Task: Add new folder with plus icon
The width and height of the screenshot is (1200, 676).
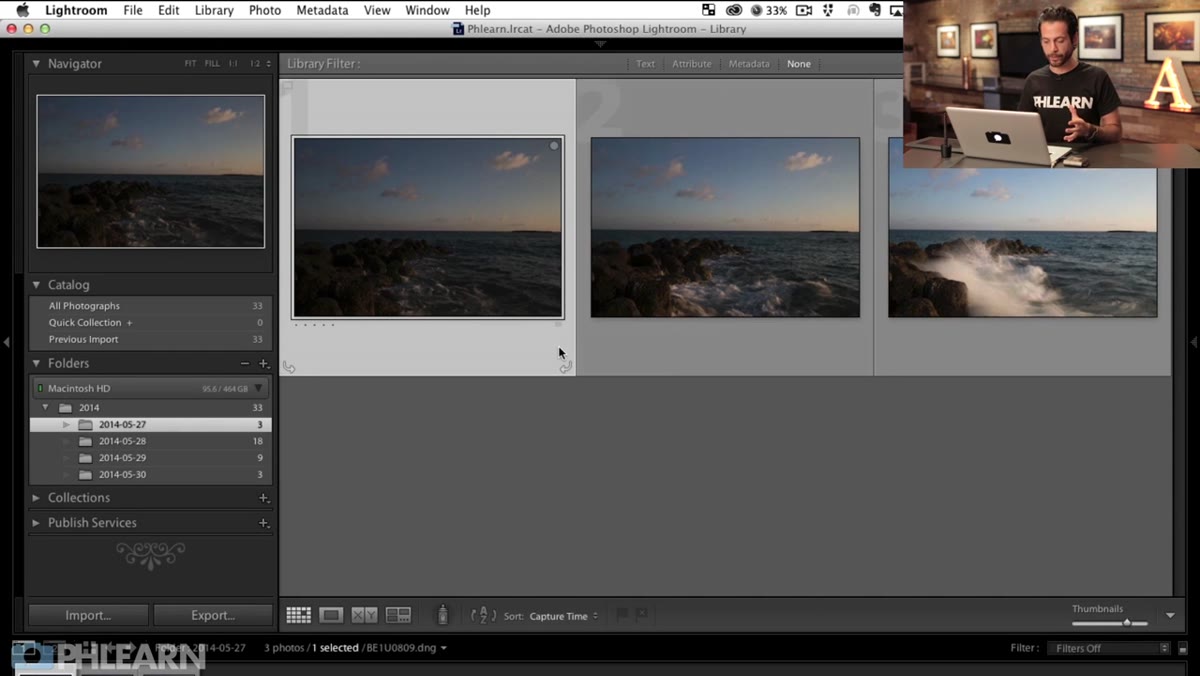Action: coord(264,364)
